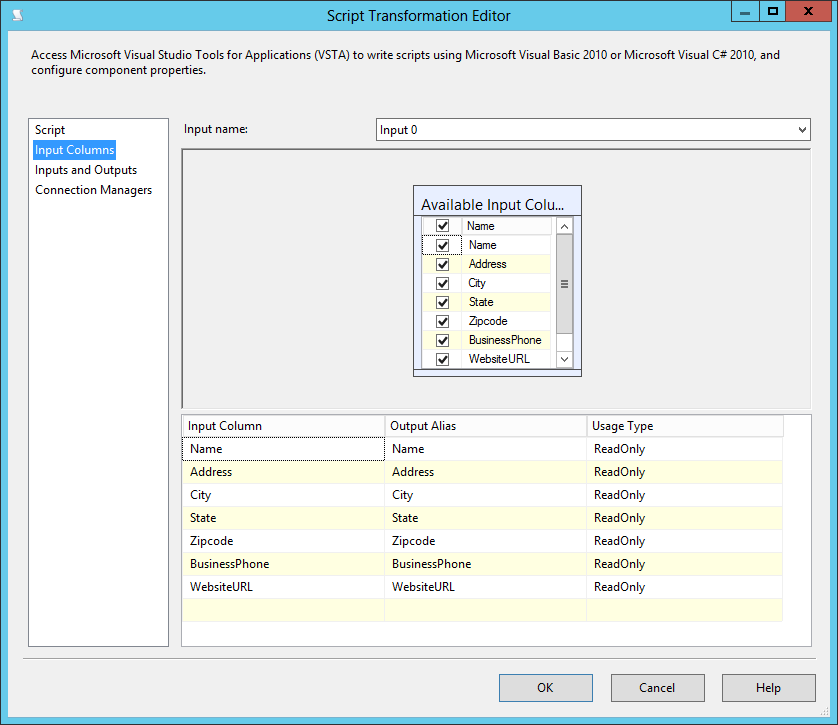Click the Cancel button
Screen dimensions: 838x725
[657, 687]
